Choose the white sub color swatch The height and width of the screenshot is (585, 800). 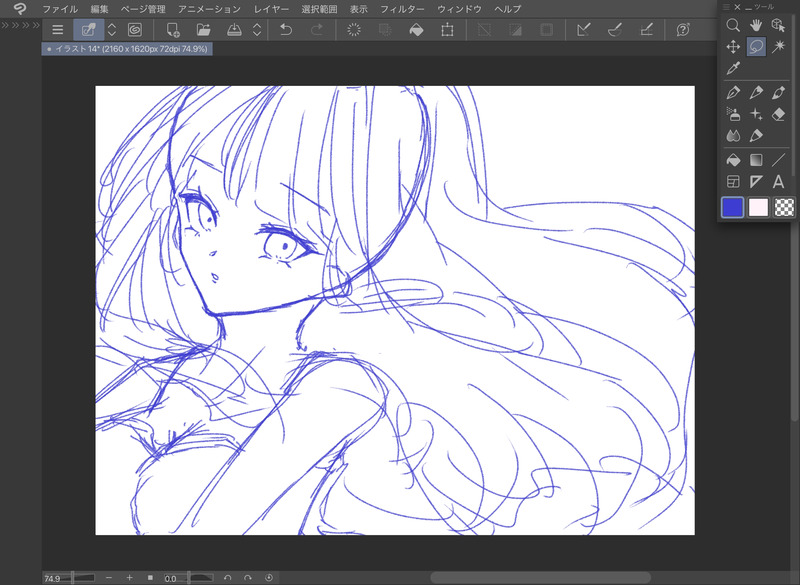(758, 208)
